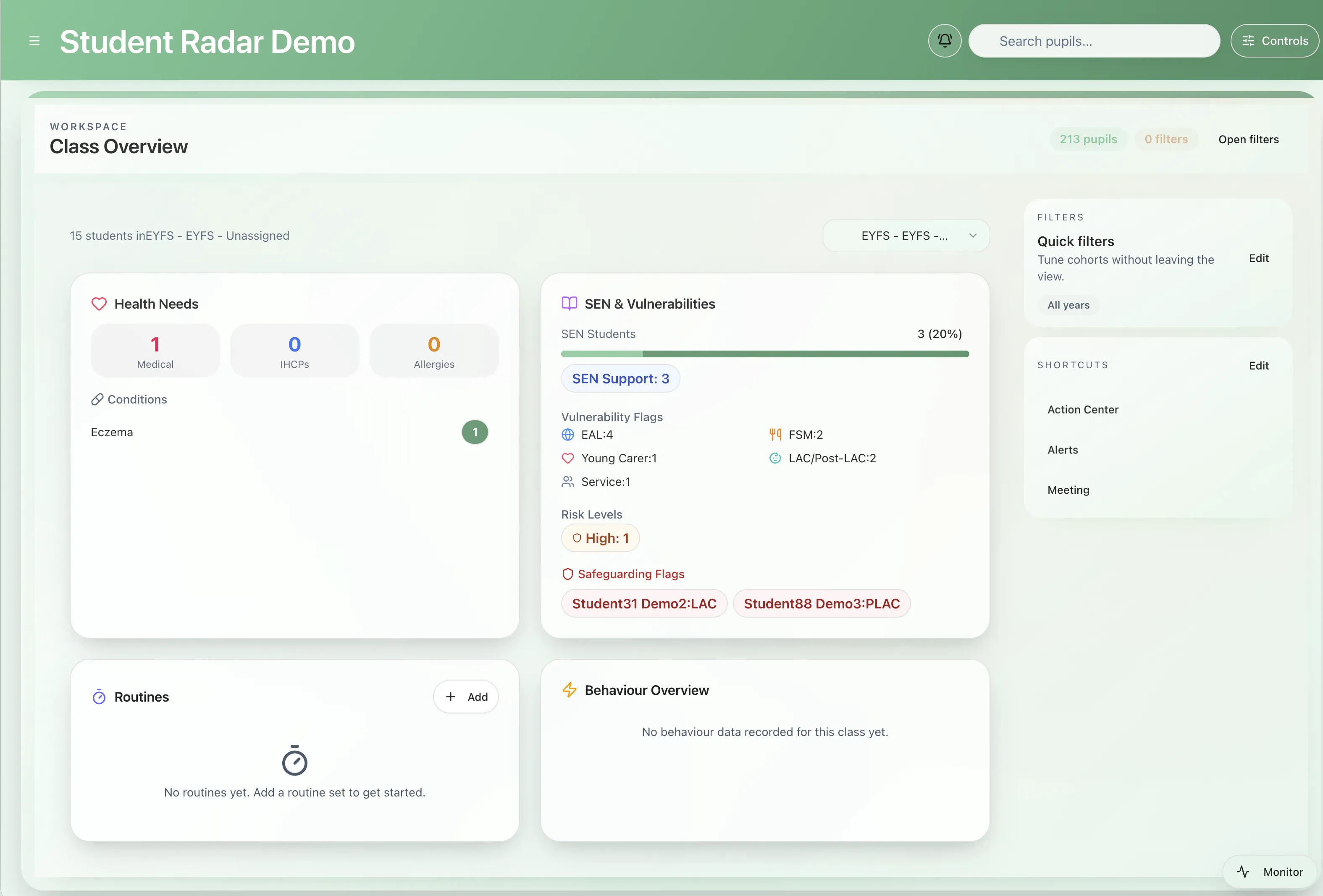Click the Student31 Demo2:LAC flag

pos(644,603)
